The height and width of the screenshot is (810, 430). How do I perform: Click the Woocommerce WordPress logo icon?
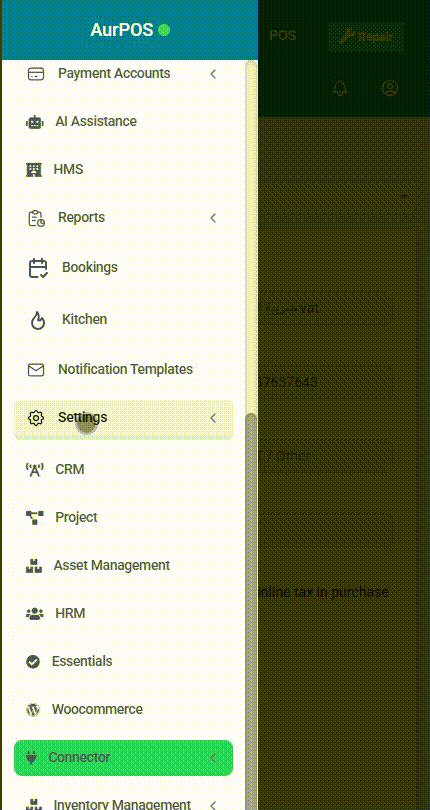click(x=33, y=710)
